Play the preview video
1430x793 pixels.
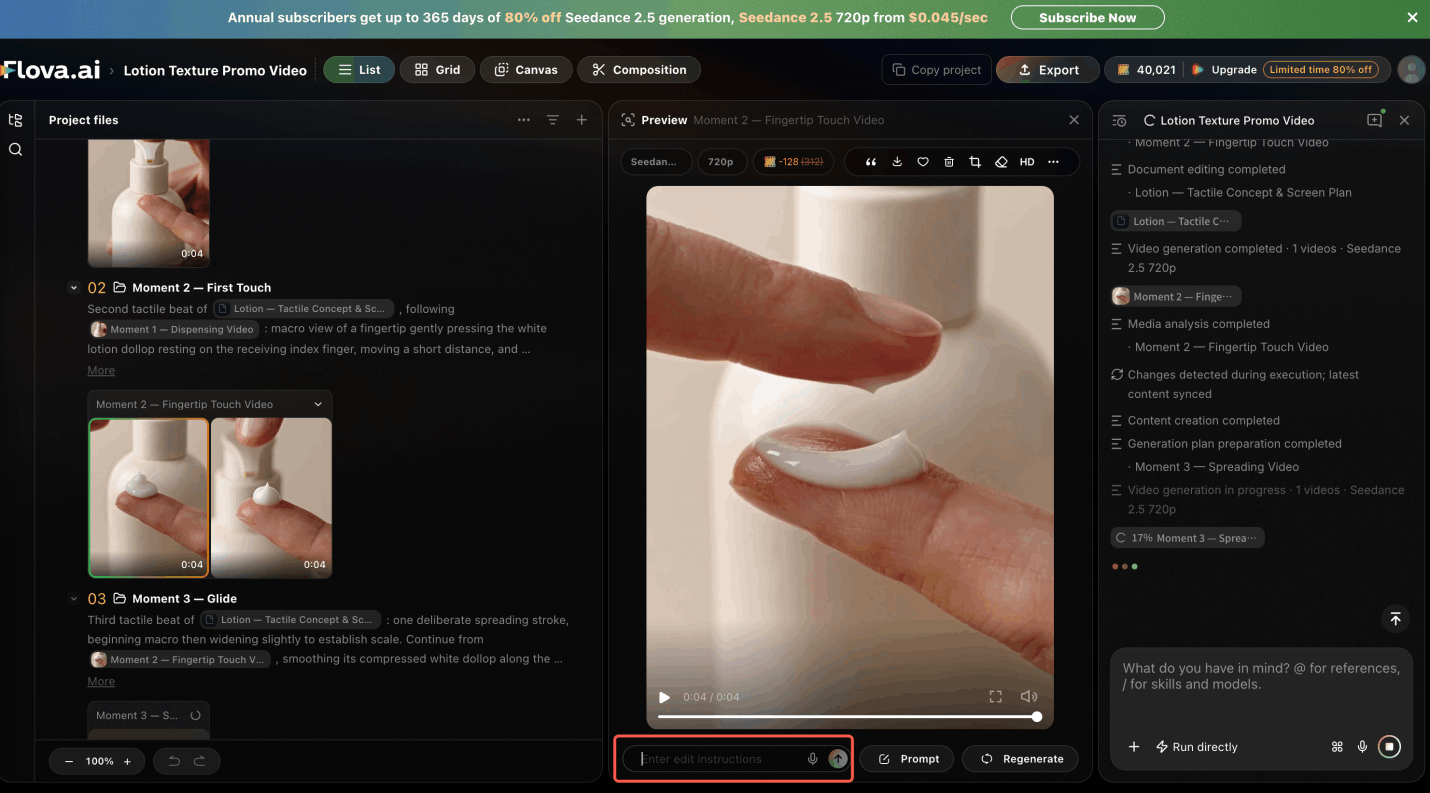pos(665,697)
